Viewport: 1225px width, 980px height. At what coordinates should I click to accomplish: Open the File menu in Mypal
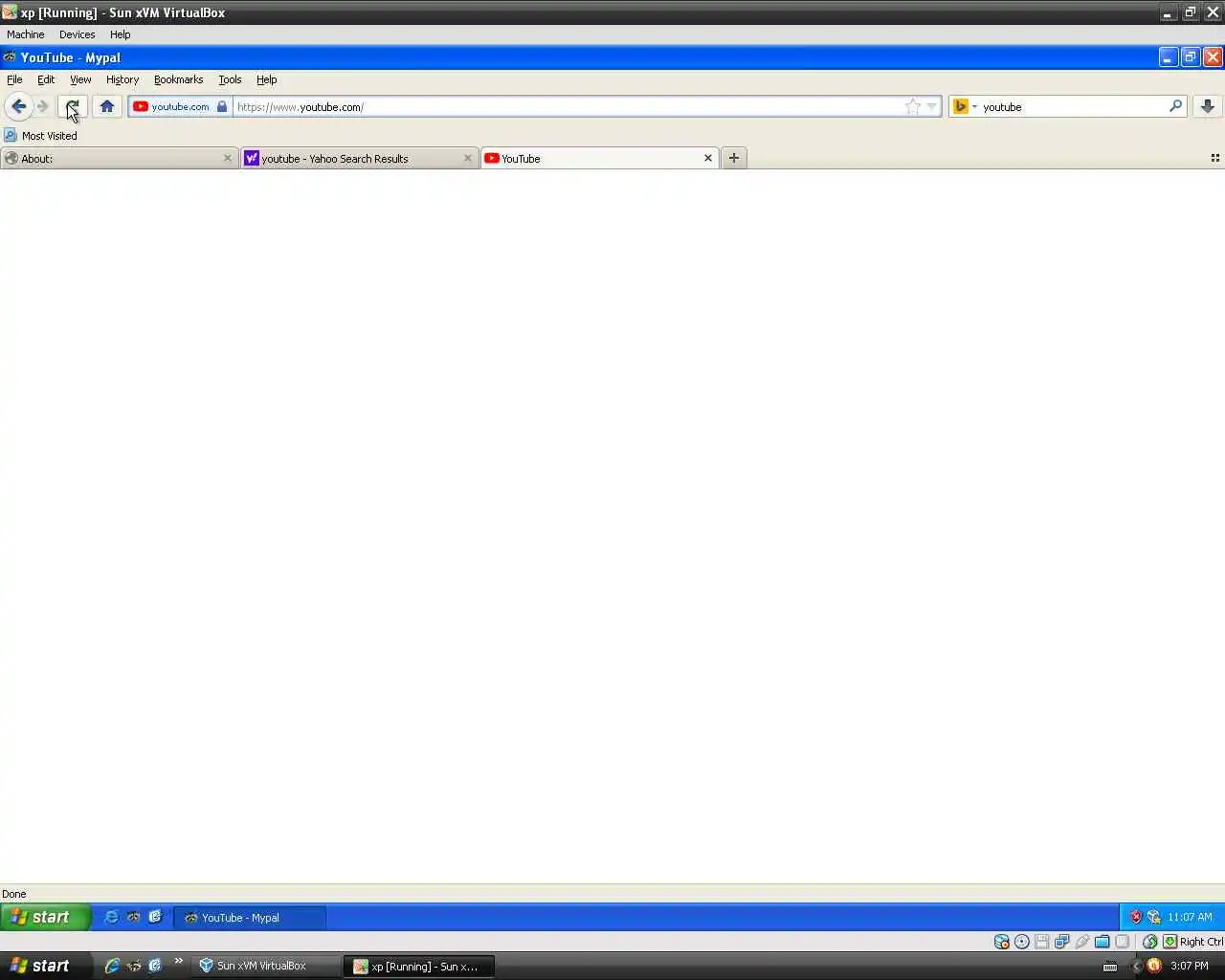point(14,79)
